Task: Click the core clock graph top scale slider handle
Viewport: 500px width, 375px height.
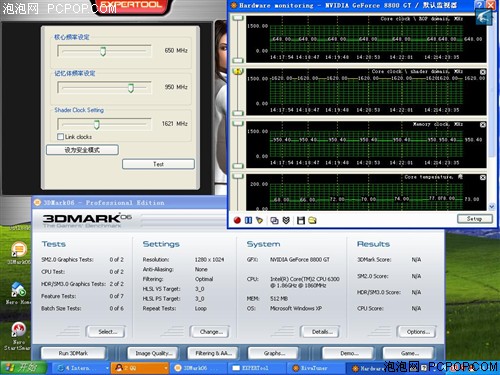Action: click(x=238, y=18)
